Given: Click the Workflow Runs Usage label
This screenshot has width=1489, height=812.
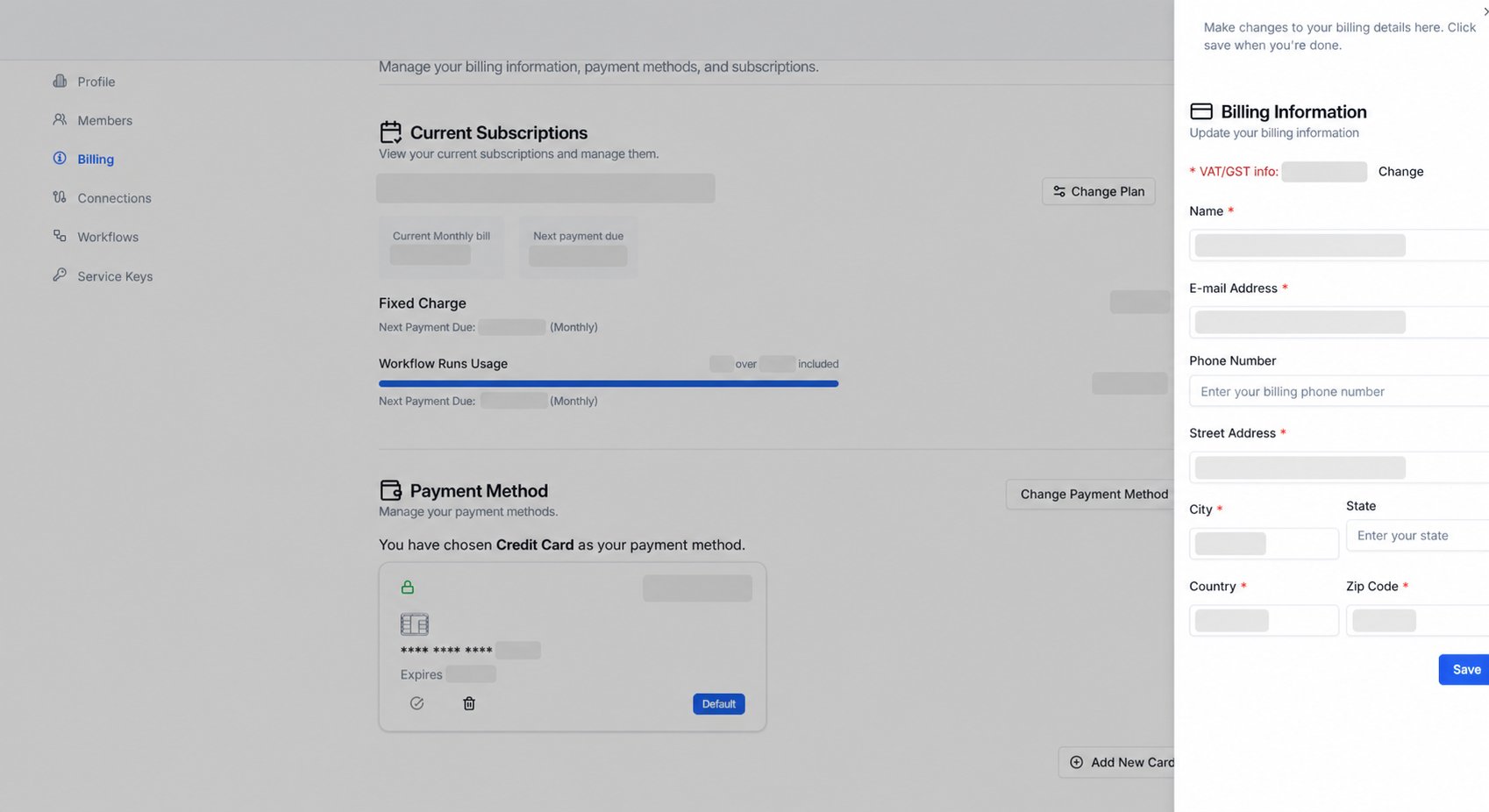Looking at the screenshot, I should click(443, 364).
